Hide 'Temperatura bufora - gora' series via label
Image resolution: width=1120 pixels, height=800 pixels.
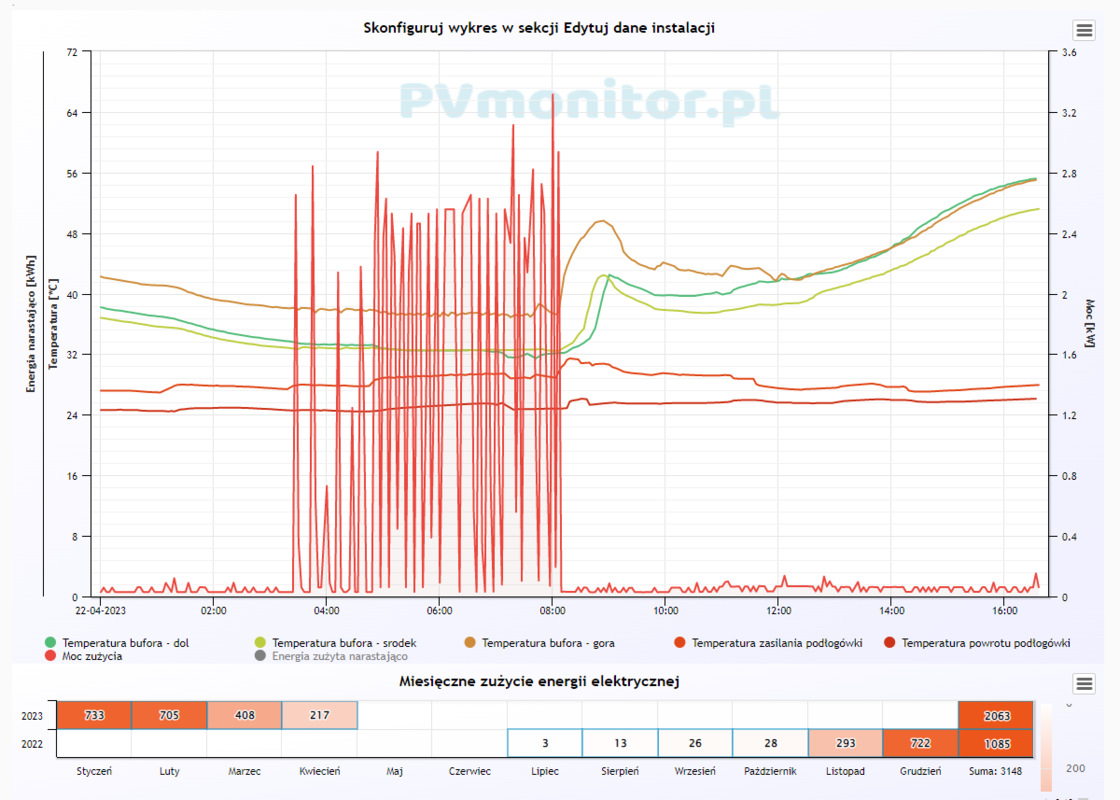pyautogui.click(x=544, y=643)
